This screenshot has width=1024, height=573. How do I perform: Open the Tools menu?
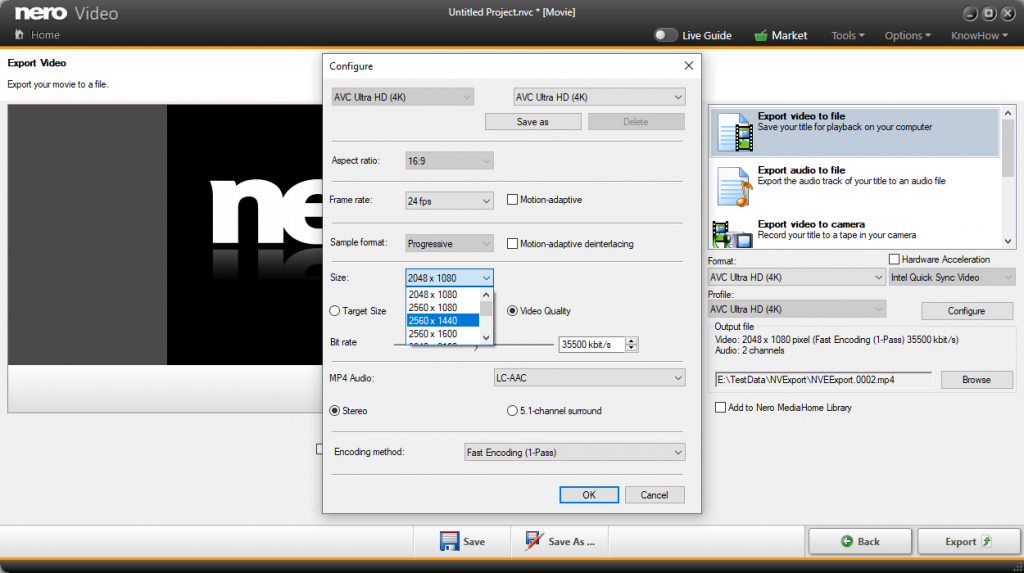(847, 35)
